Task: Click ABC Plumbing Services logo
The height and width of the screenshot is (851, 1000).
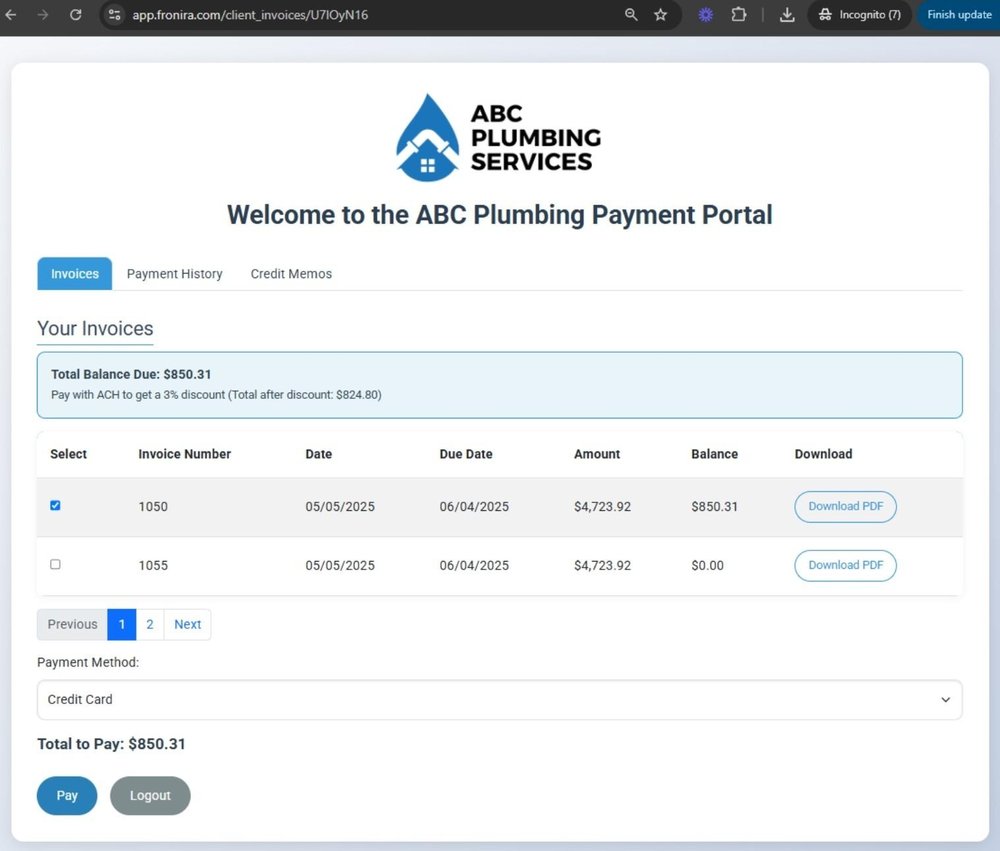Action: point(499,138)
